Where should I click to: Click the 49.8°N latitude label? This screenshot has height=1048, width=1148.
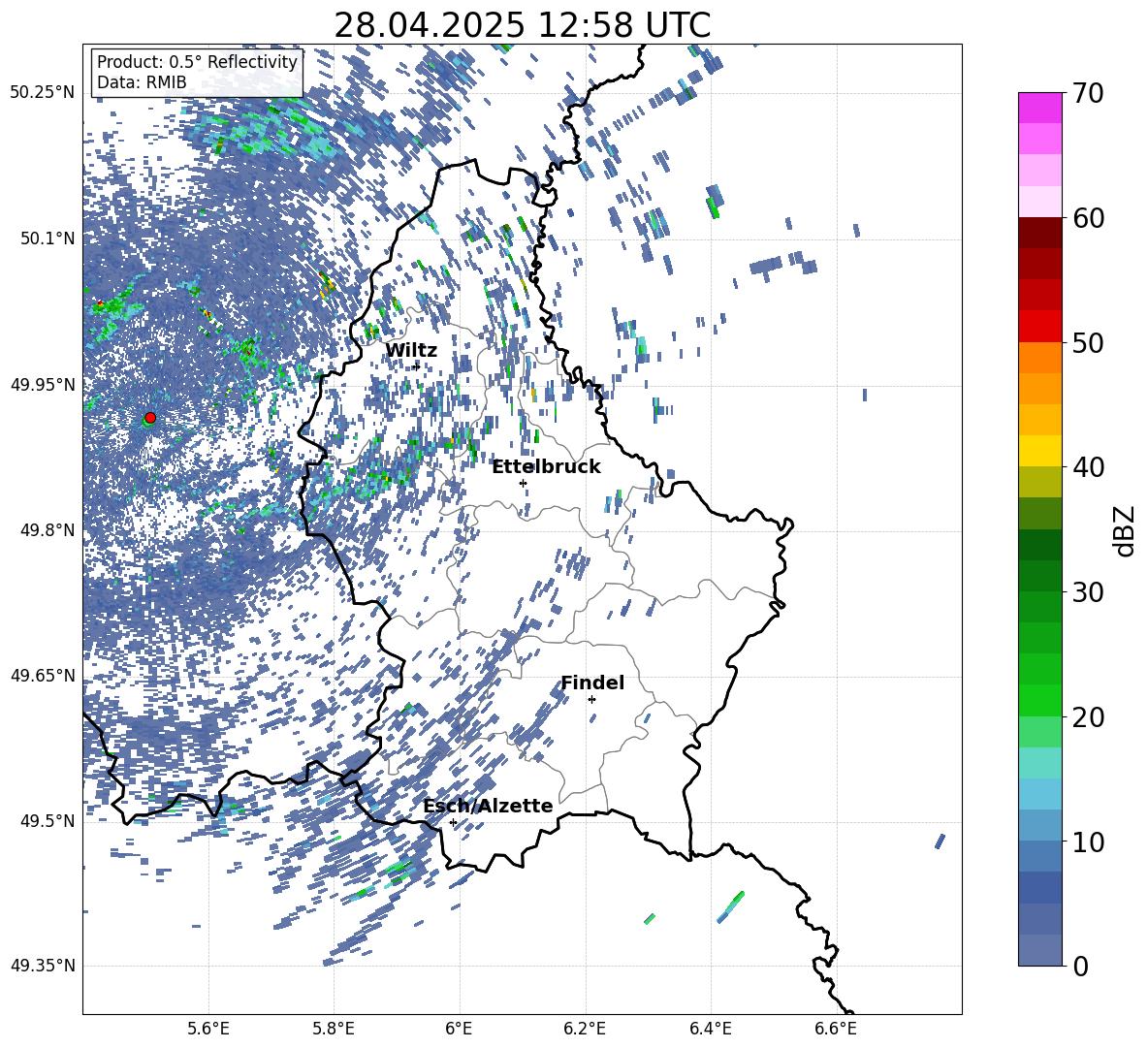tap(47, 530)
